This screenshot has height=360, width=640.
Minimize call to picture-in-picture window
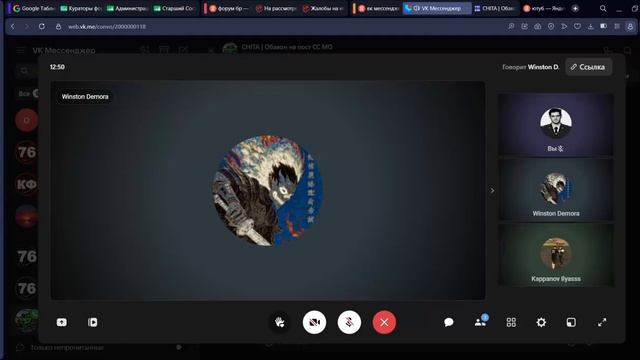point(571,322)
